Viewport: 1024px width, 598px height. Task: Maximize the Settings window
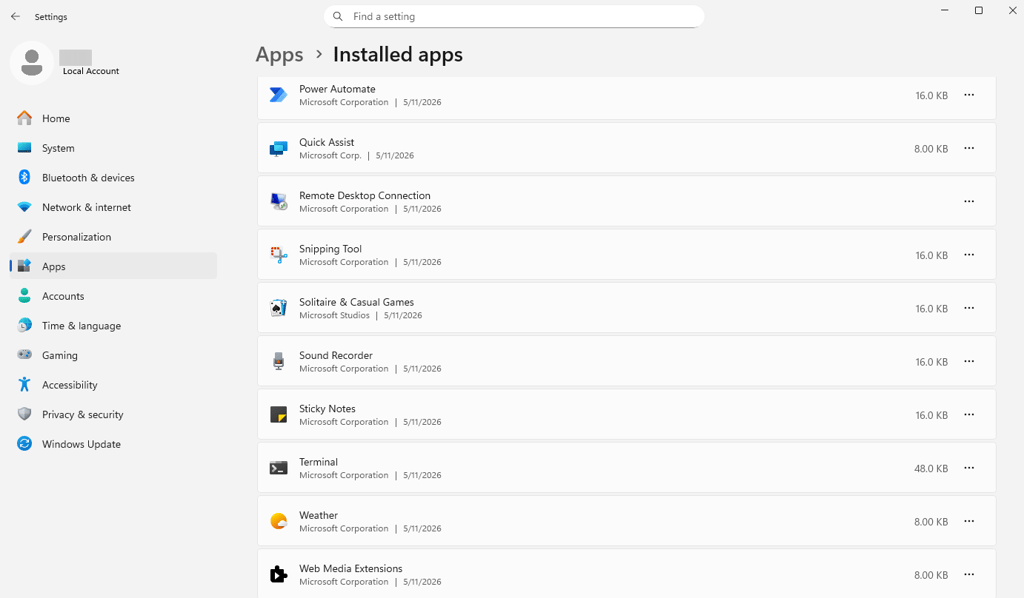tap(978, 10)
